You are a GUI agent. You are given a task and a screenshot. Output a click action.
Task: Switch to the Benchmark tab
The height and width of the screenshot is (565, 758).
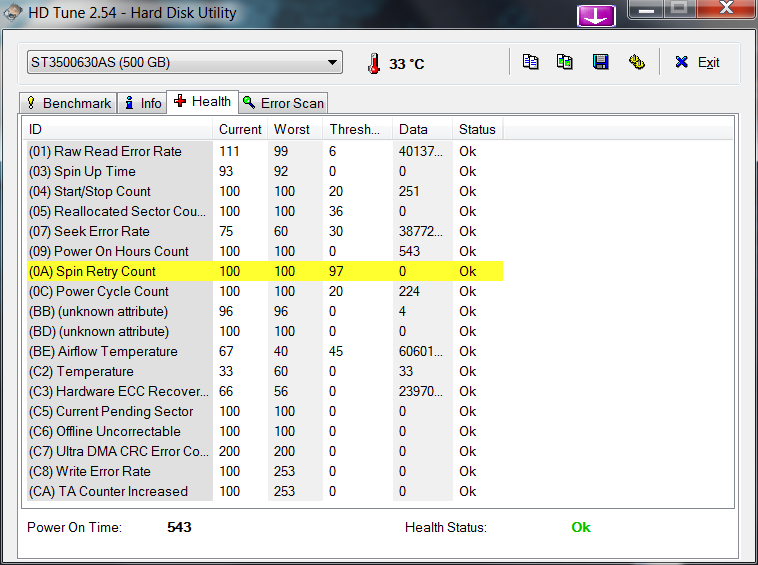[68, 103]
